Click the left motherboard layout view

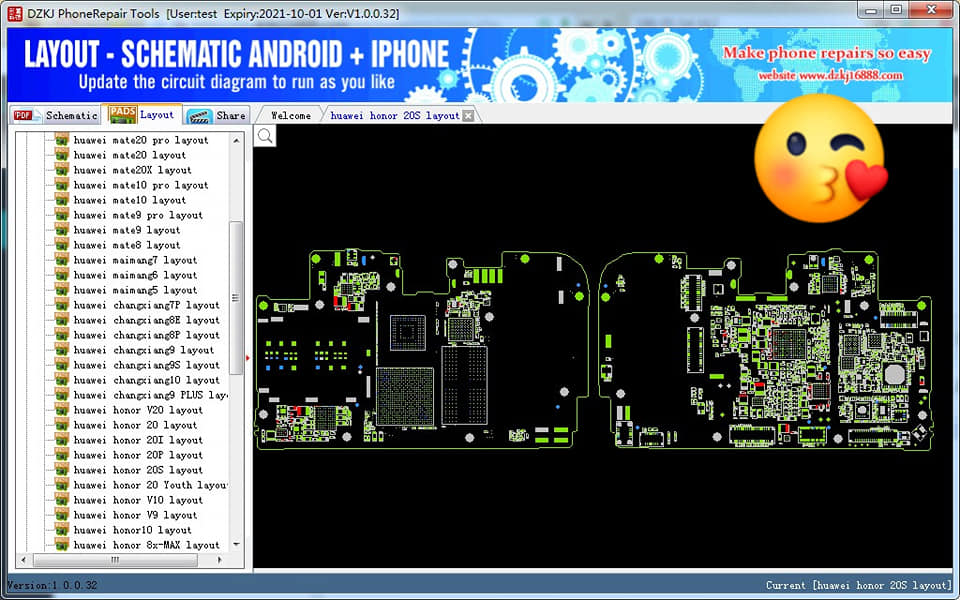[422, 349]
